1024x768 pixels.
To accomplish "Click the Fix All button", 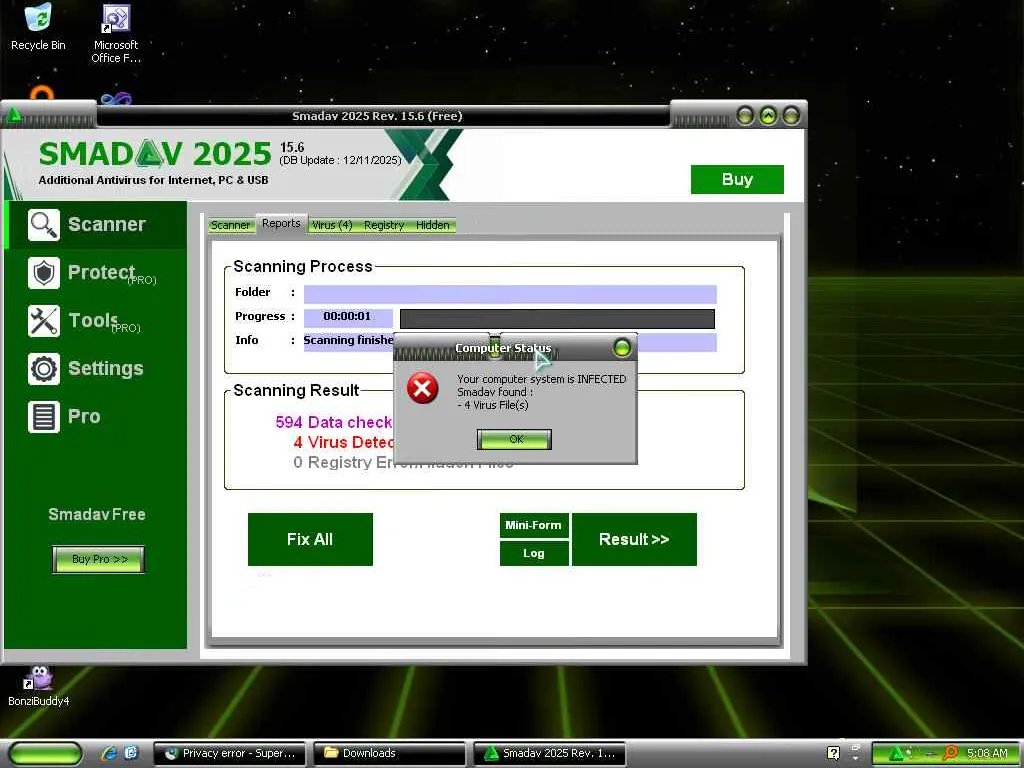I will click(x=310, y=539).
